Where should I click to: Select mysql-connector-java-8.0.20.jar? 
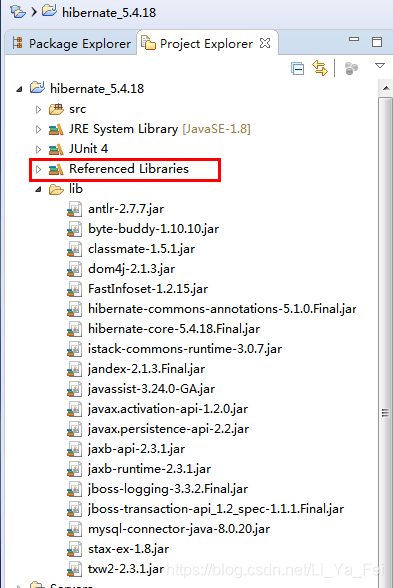point(179,529)
